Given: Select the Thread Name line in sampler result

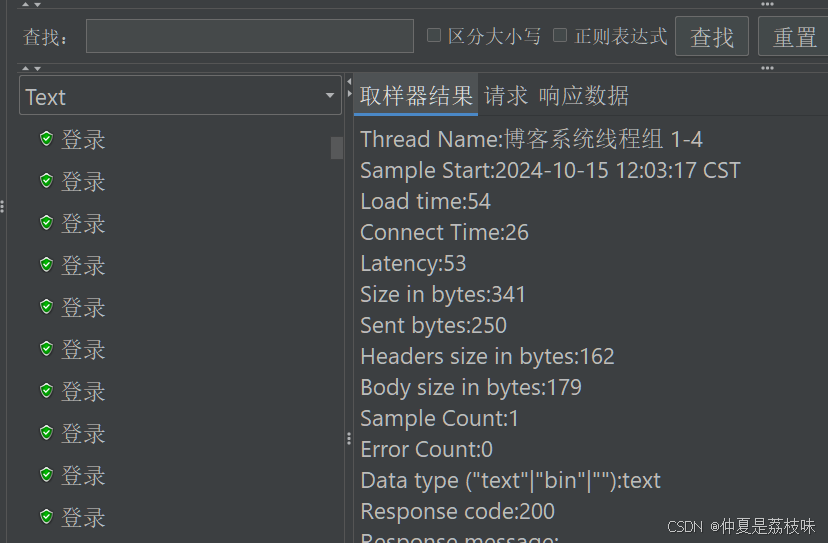Looking at the screenshot, I should point(531,139).
